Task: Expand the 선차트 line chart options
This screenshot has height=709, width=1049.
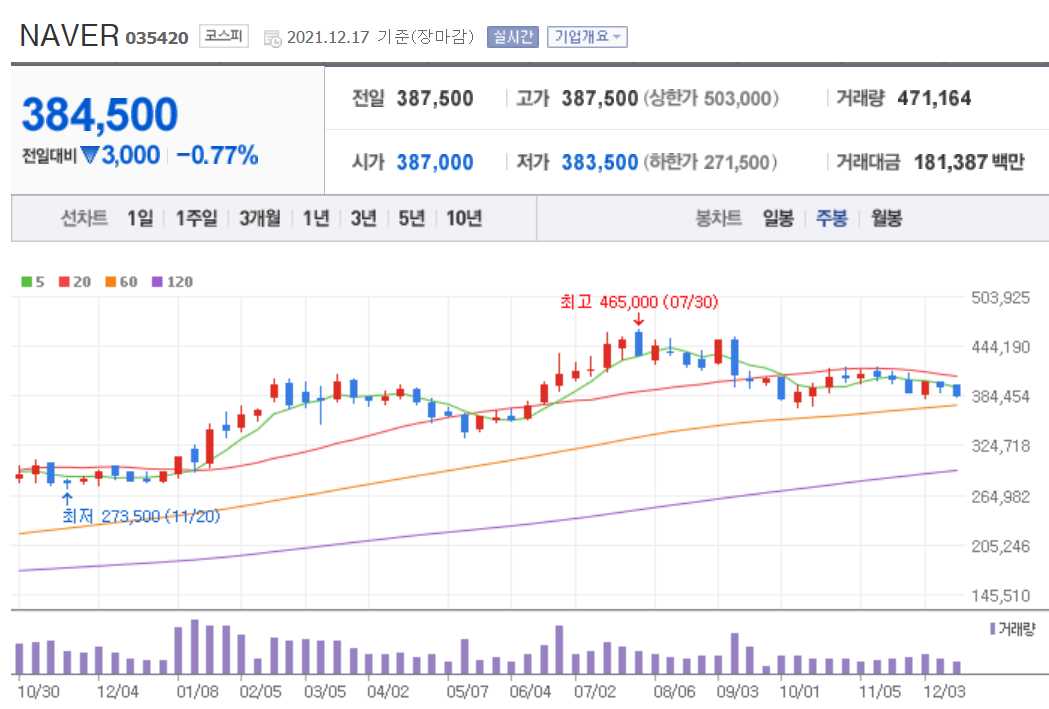Action: (x=83, y=218)
